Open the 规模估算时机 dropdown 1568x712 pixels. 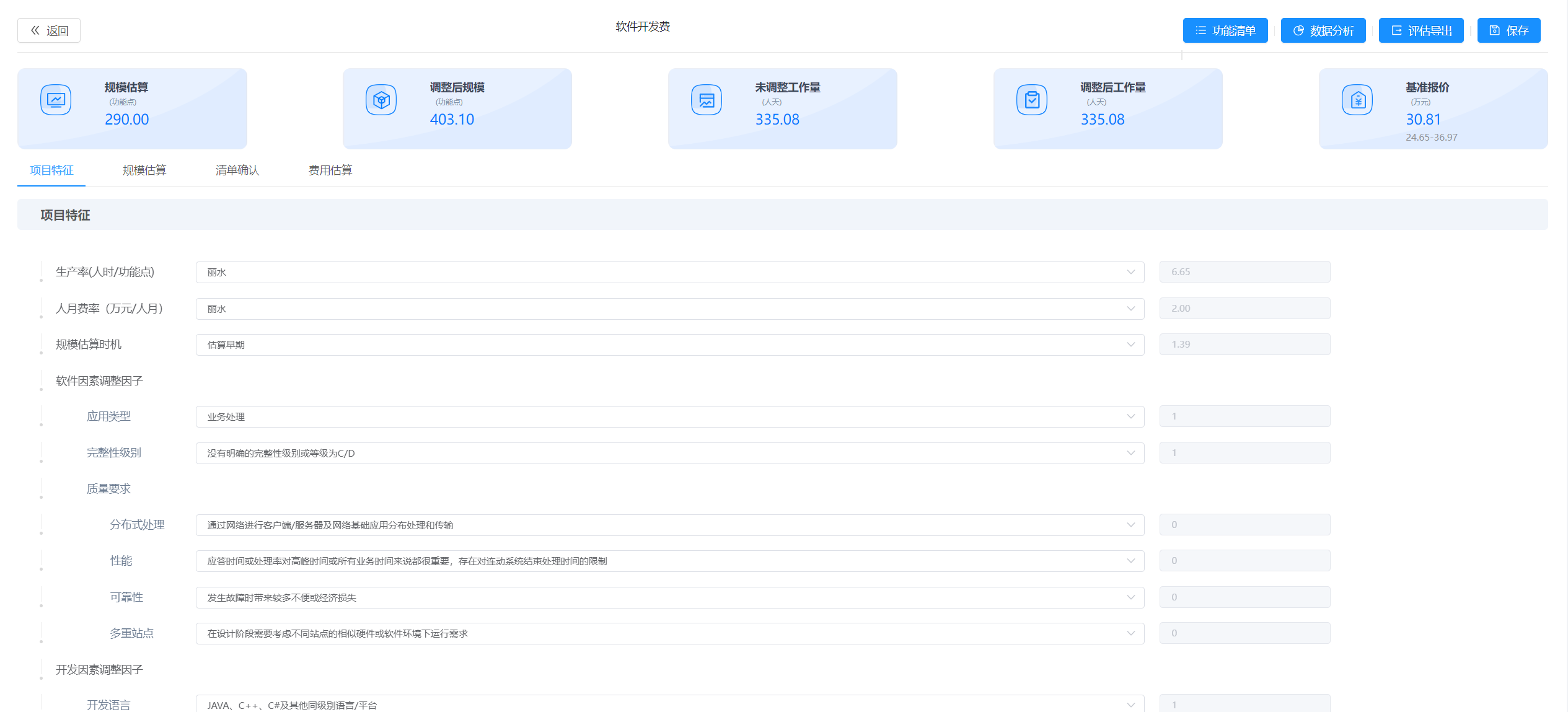(x=670, y=345)
